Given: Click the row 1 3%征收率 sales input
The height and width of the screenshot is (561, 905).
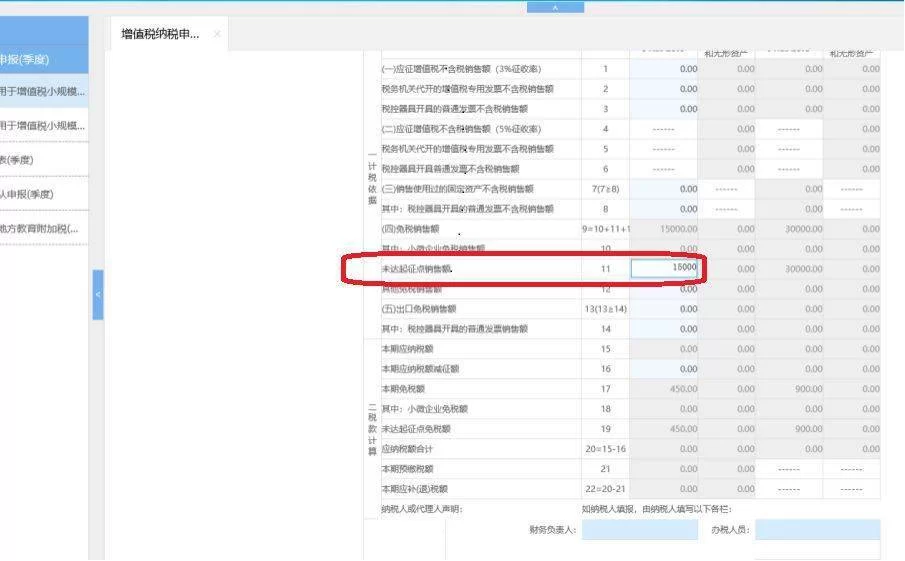Looking at the screenshot, I should [666, 69].
